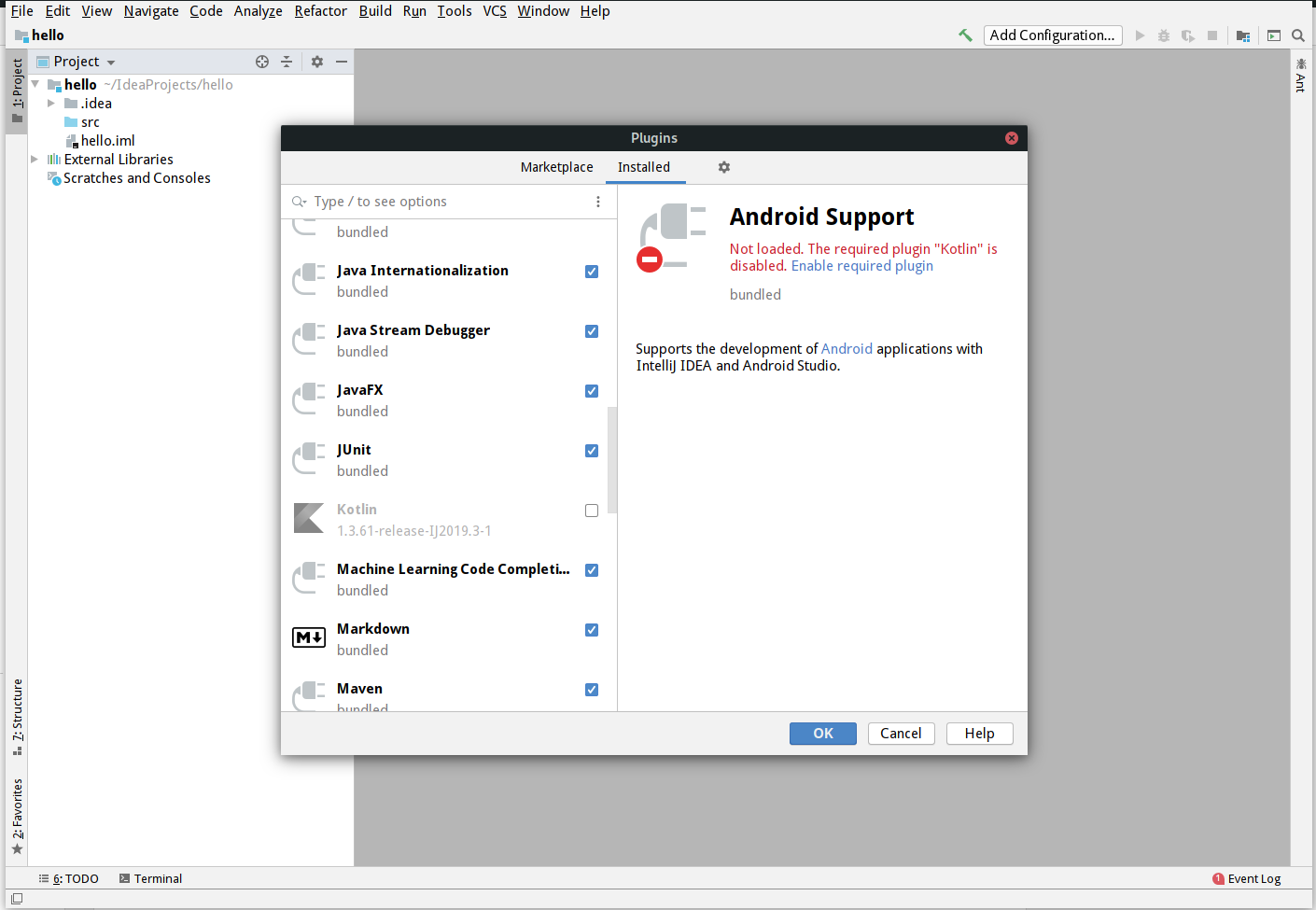The image size is (1316, 910).
Task: Open Project Structure toolbar icon
Action: [1243, 35]
